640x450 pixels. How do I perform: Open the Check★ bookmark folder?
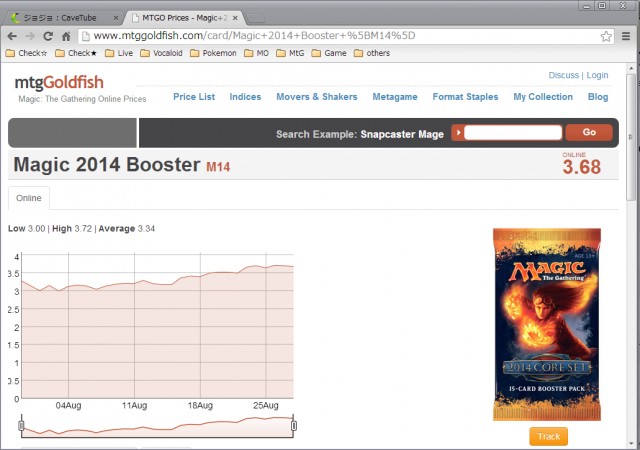coord(76,53)
